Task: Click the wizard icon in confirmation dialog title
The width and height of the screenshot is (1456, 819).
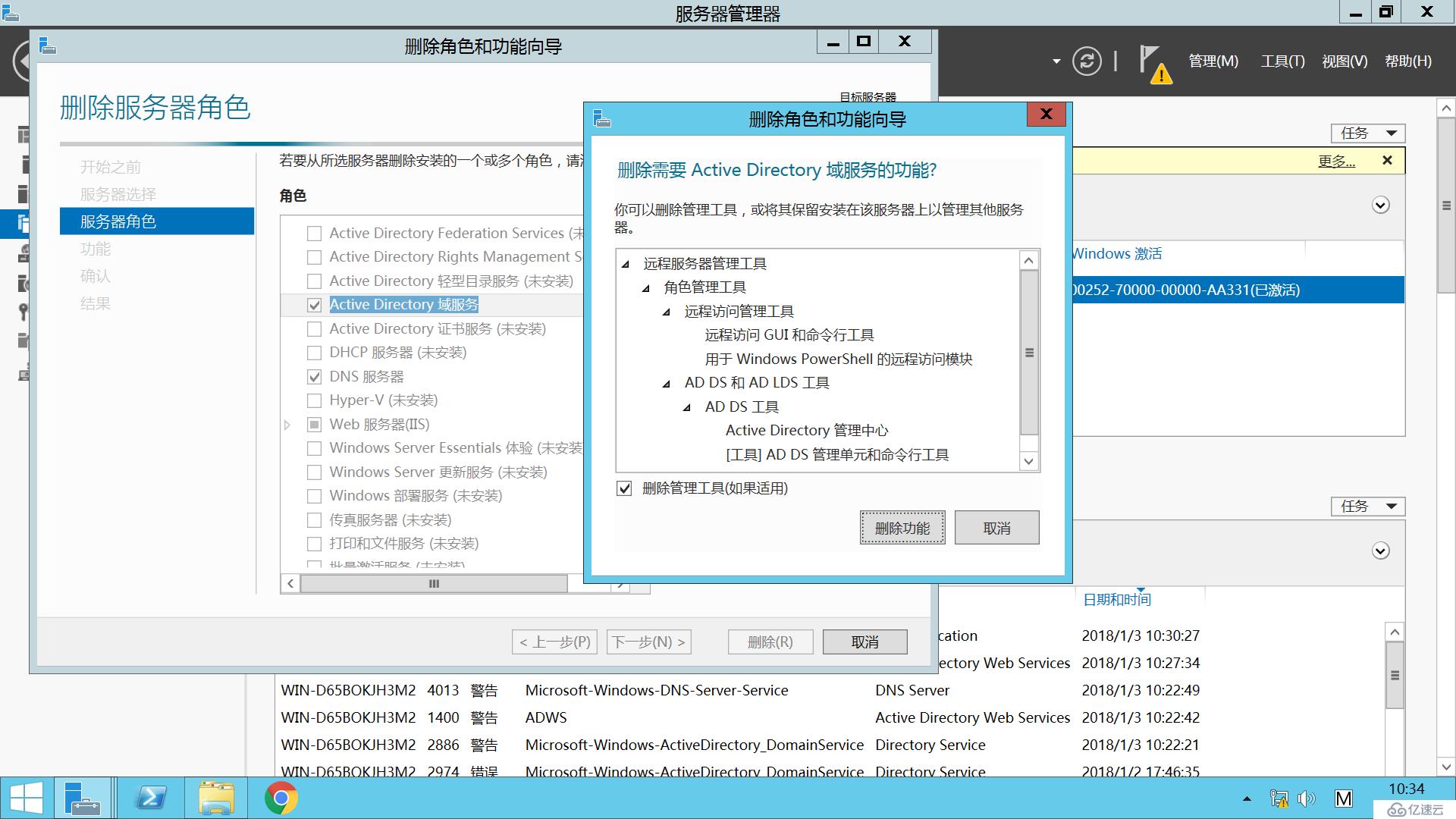Action: click(602, 118)
